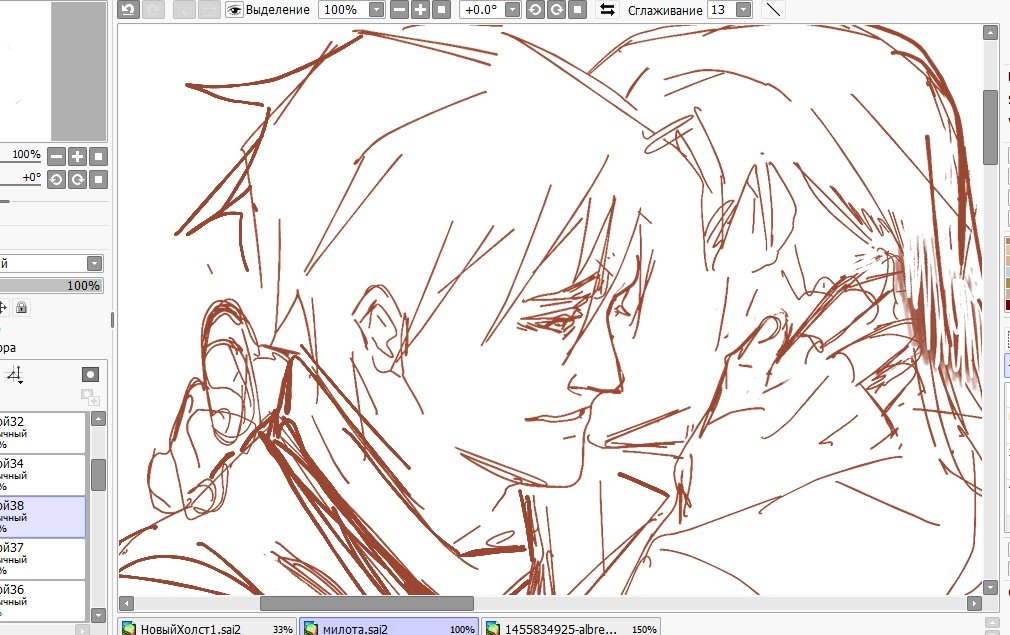Rotate view counterclockwise in navigator panel
Screen dimensions: 1010x635
click(x=57, y=180)
